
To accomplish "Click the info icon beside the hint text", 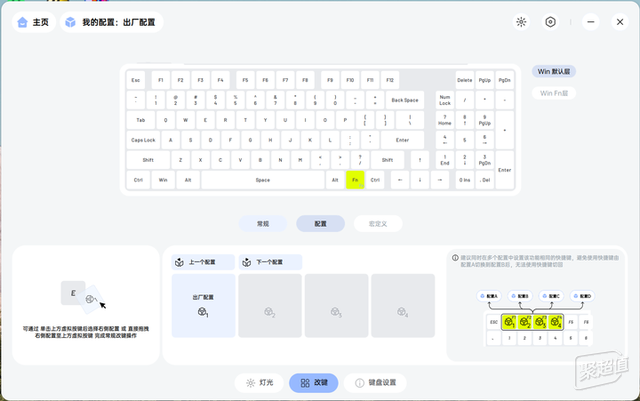I will tap(455, 258).
